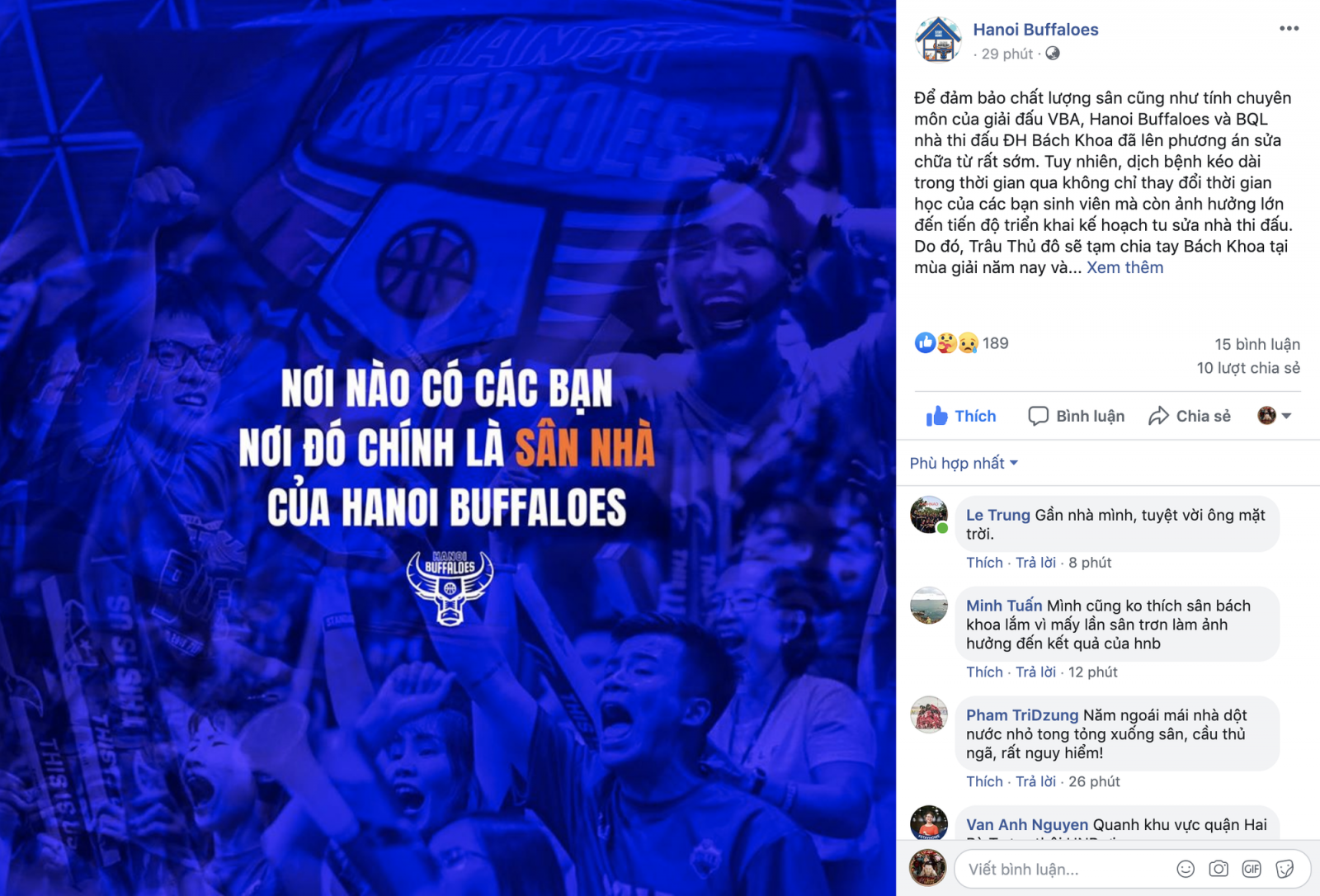Expand post text with Xem thêm
This screenshot has width=1320, height=896.
pos(1124,267)
